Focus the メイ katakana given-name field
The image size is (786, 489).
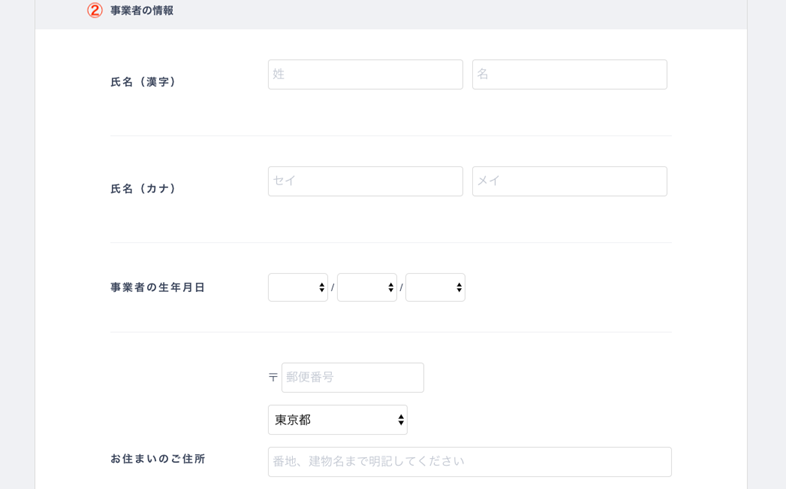pos(569,182)
